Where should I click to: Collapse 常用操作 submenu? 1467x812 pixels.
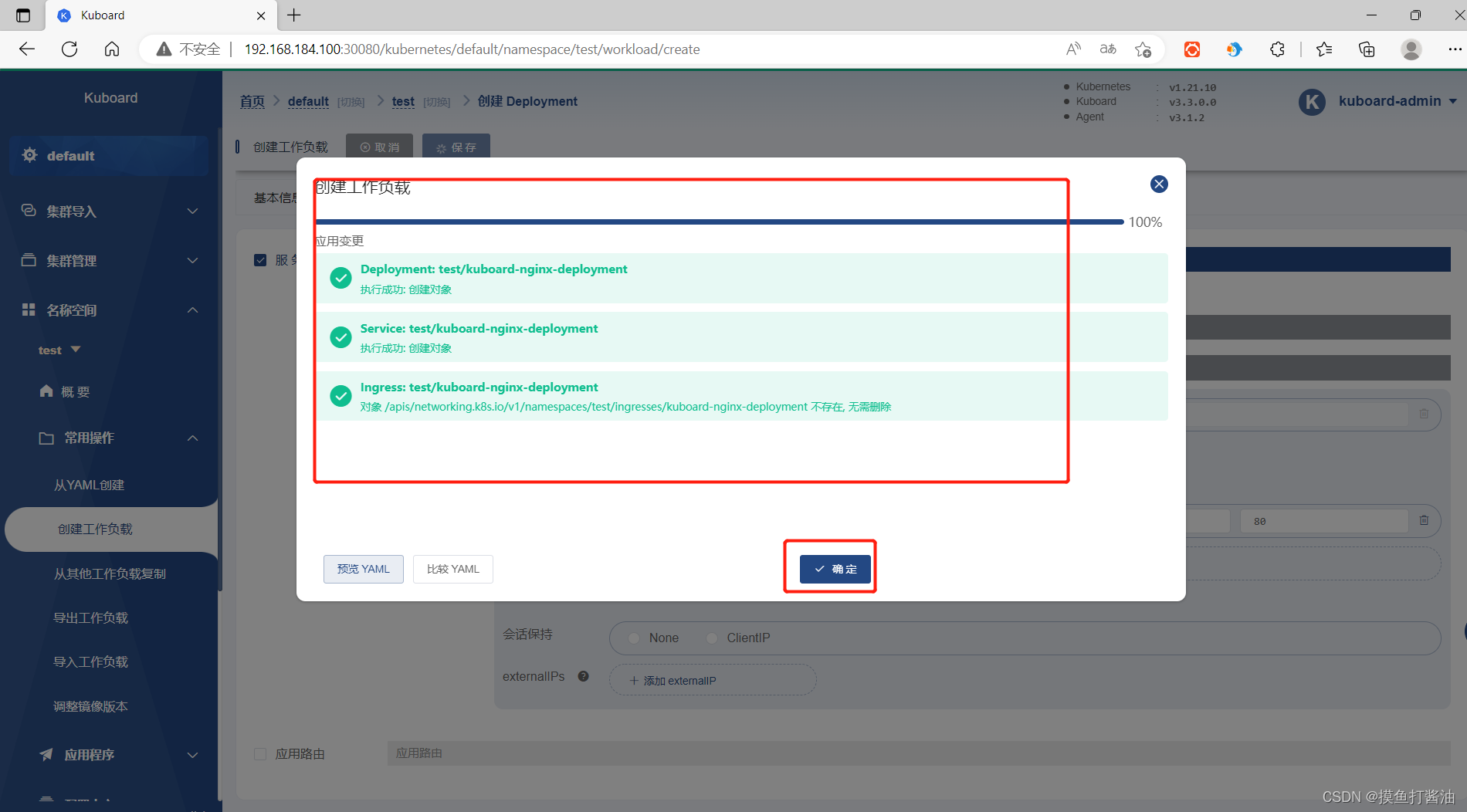(x=118, y=438)
